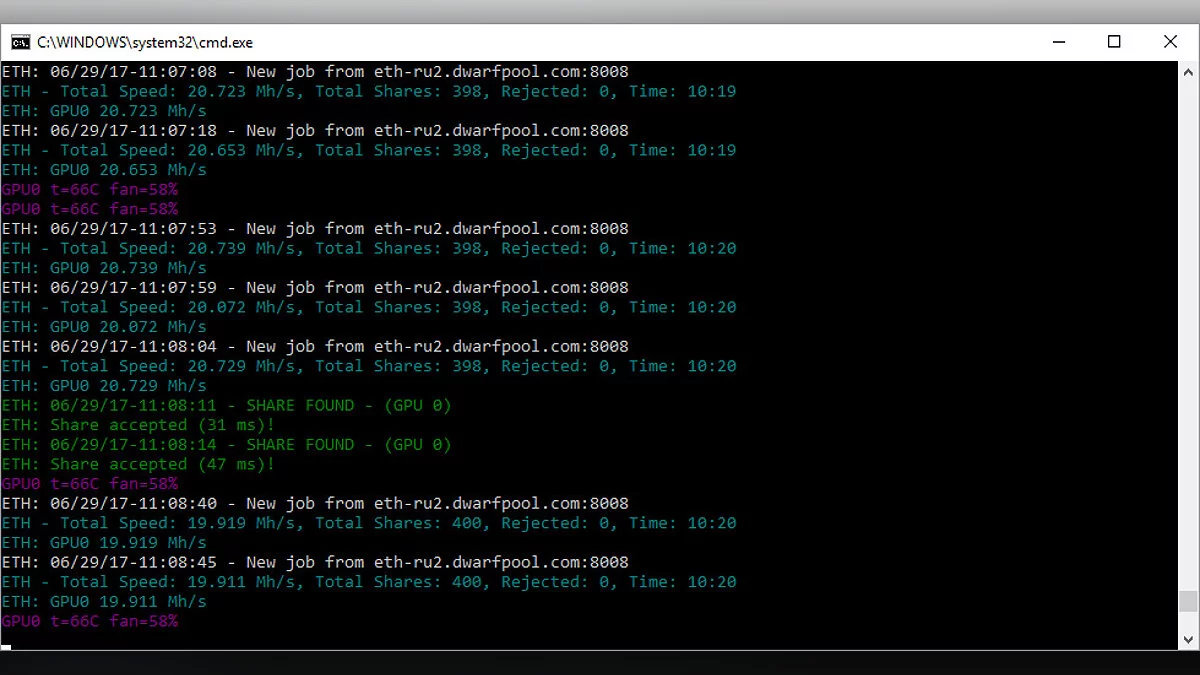Click the C:\WINDOWS\system32\cmd.exe title text
This screenshot has width=1200, height=675.
click(145, 42)
